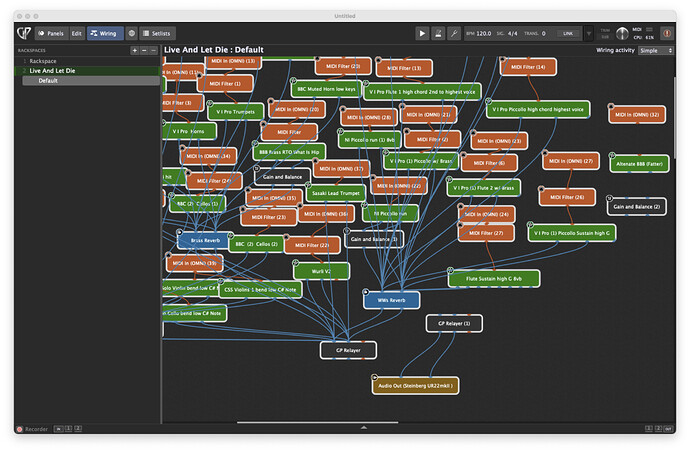The image size is (690, 451).
Task: Click the 'in' indicator beside Recorder
Action: pos(58,429)
